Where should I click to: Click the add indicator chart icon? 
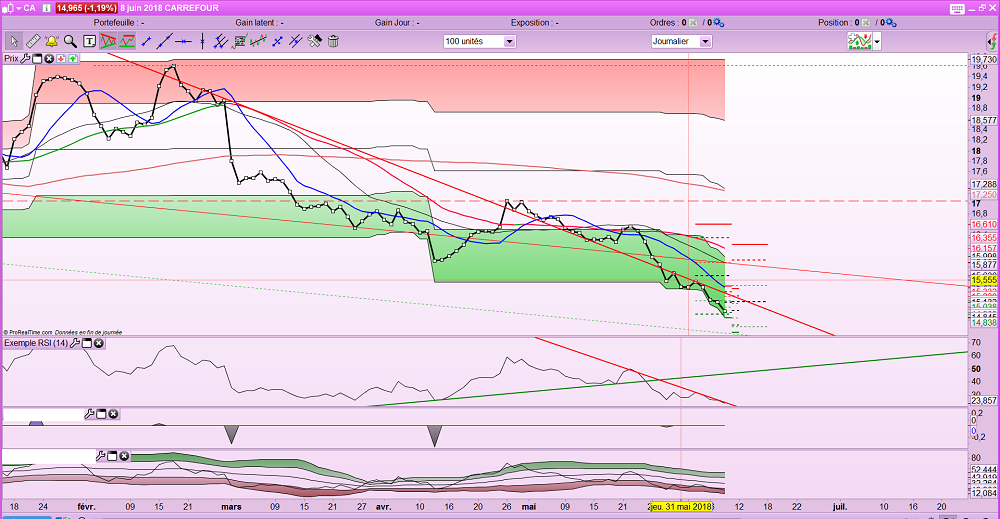coord(859,41)
